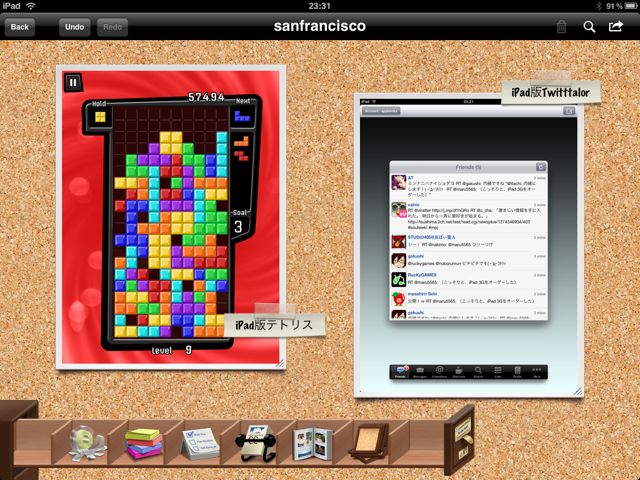Tap the refresh icon in the Friends panel photo
This screenshot has width=640, height=480.
click(540, 167)
